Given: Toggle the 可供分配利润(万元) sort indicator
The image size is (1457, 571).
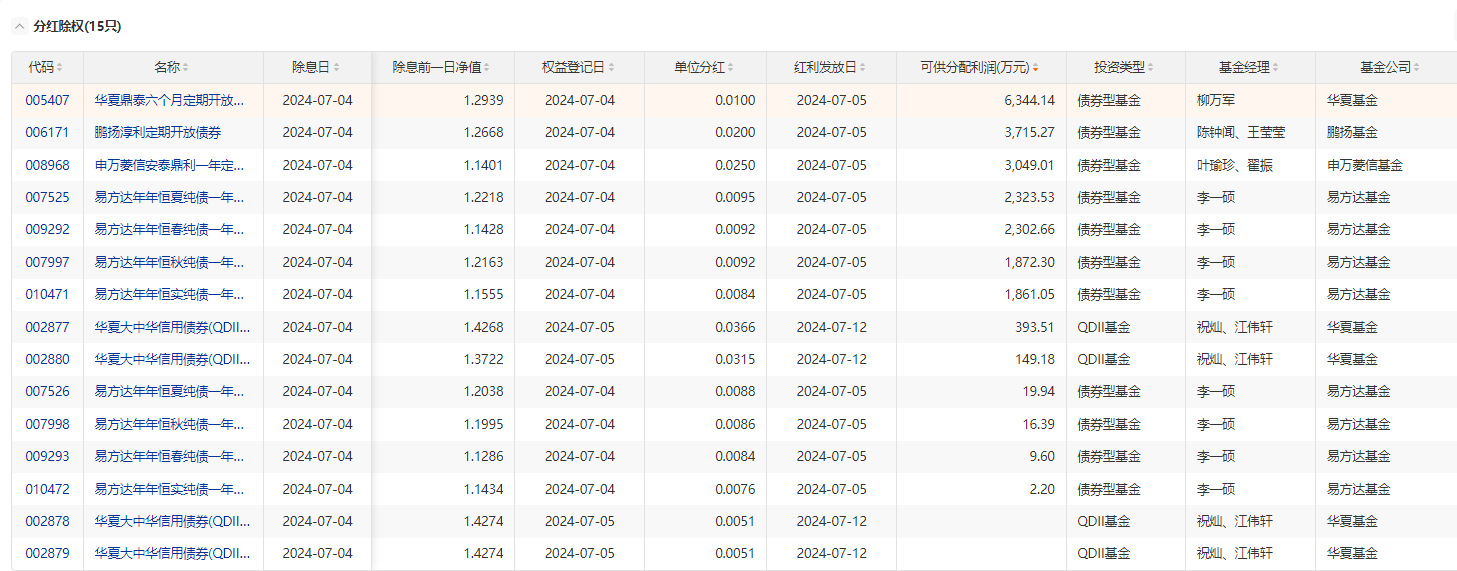Looking at the screenshot, I should 1035,68.
